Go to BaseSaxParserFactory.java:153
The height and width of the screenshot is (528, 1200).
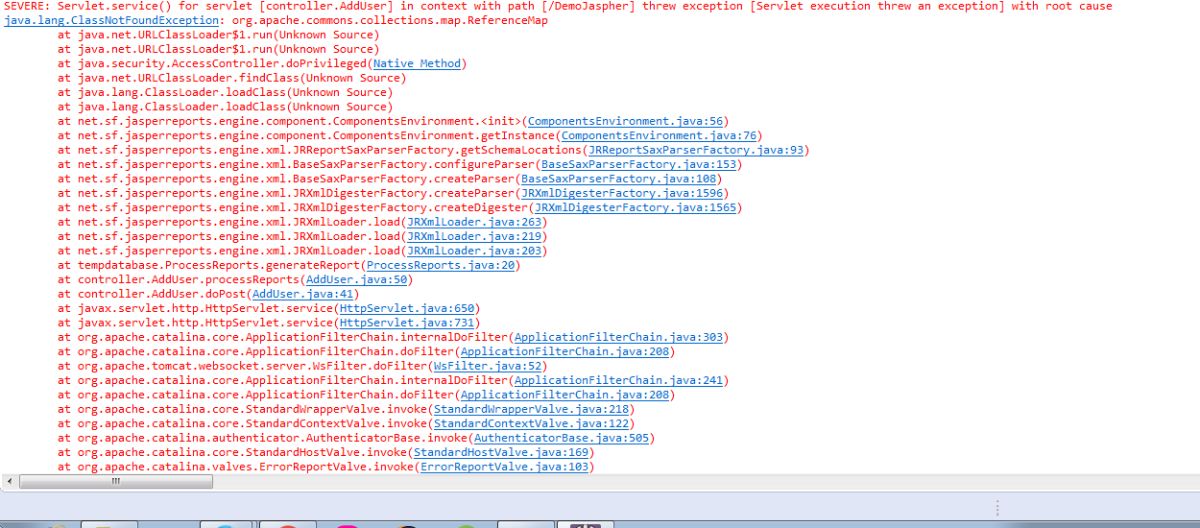pos(640,164)
